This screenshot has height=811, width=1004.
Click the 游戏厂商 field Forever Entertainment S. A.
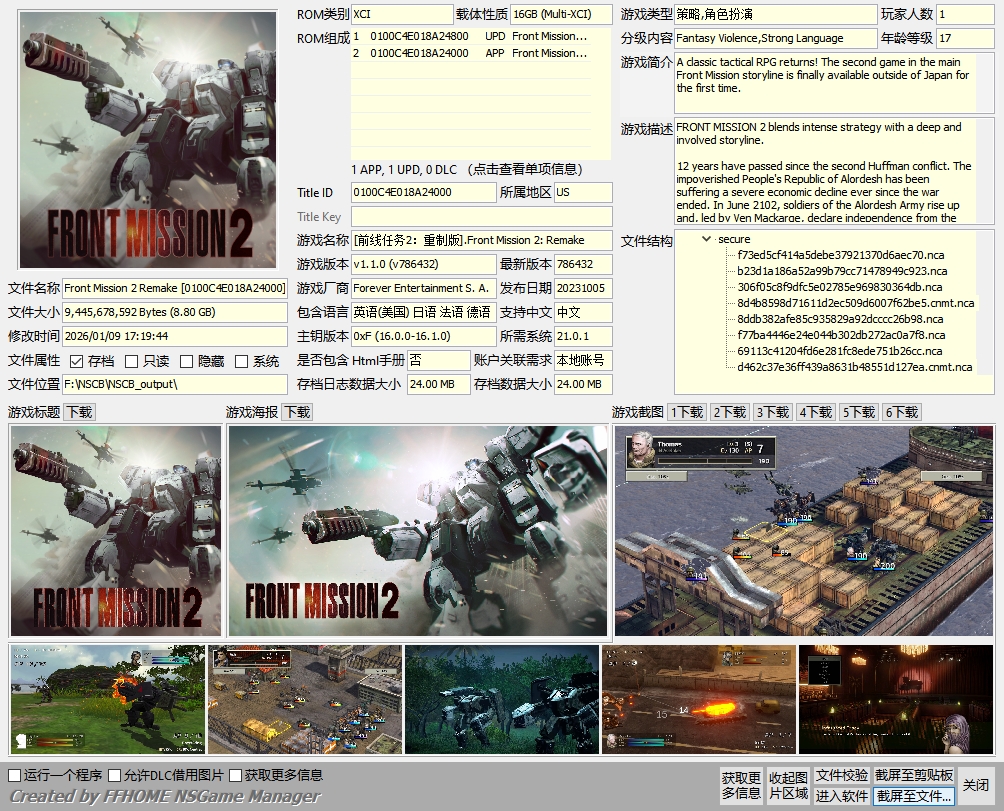(423, 289)
